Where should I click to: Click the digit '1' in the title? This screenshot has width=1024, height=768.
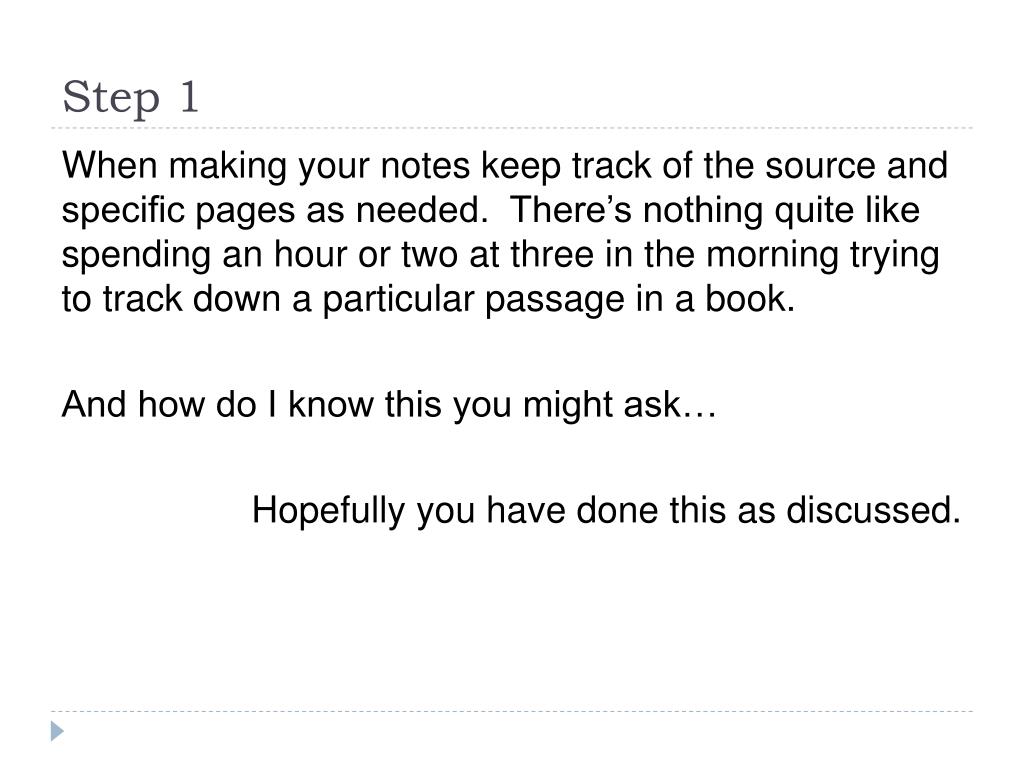189,97
